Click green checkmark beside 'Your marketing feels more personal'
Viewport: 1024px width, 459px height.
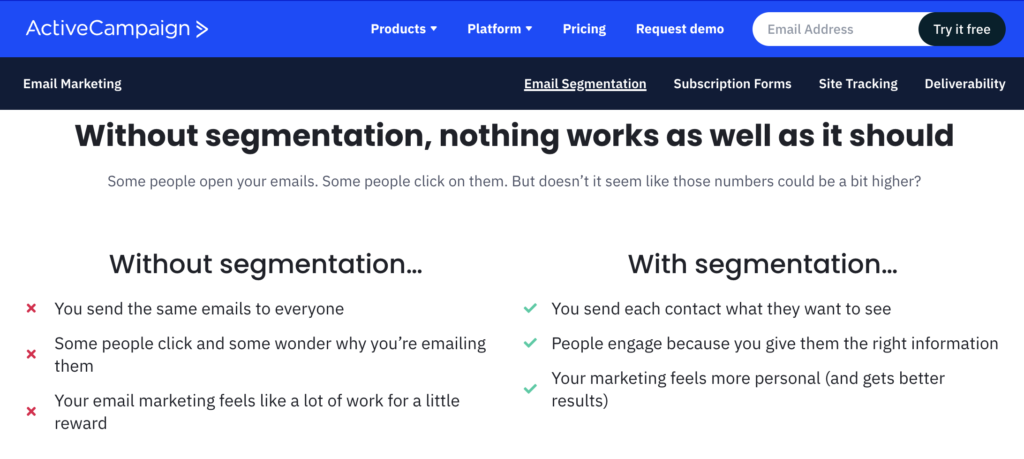(x=530, y=388)
